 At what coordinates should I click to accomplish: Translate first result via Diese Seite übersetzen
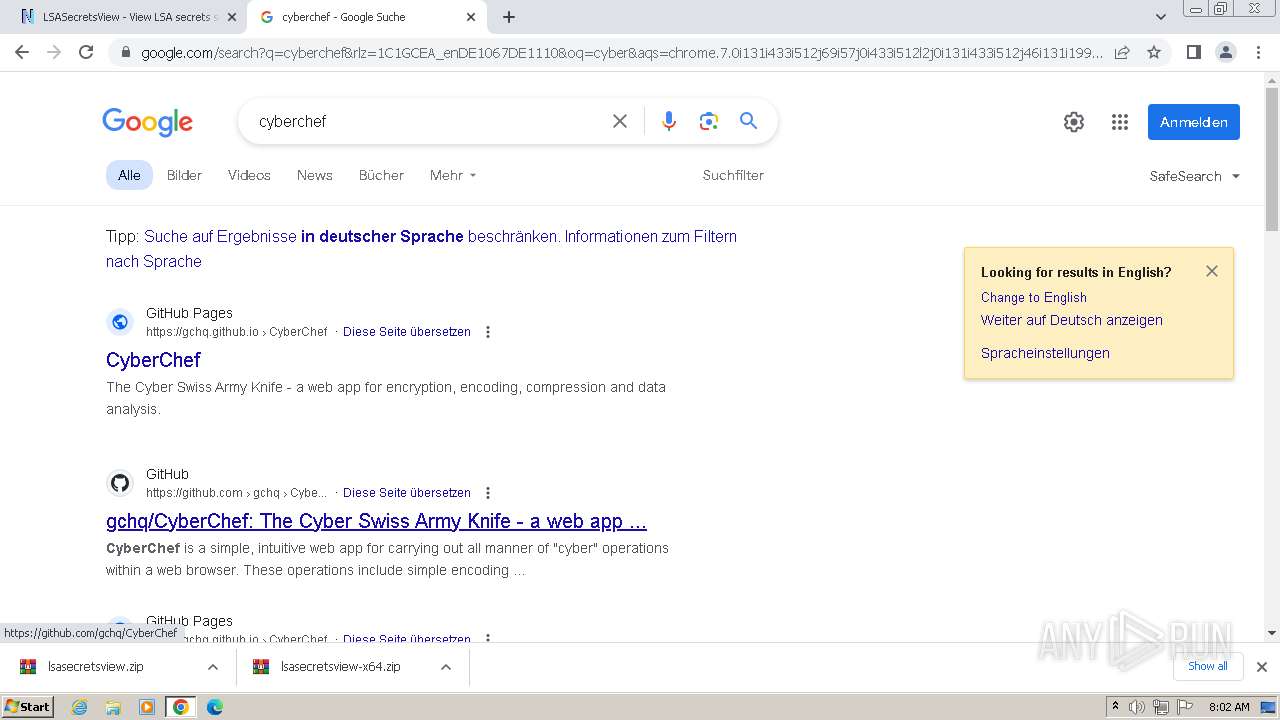coord(406,332)
